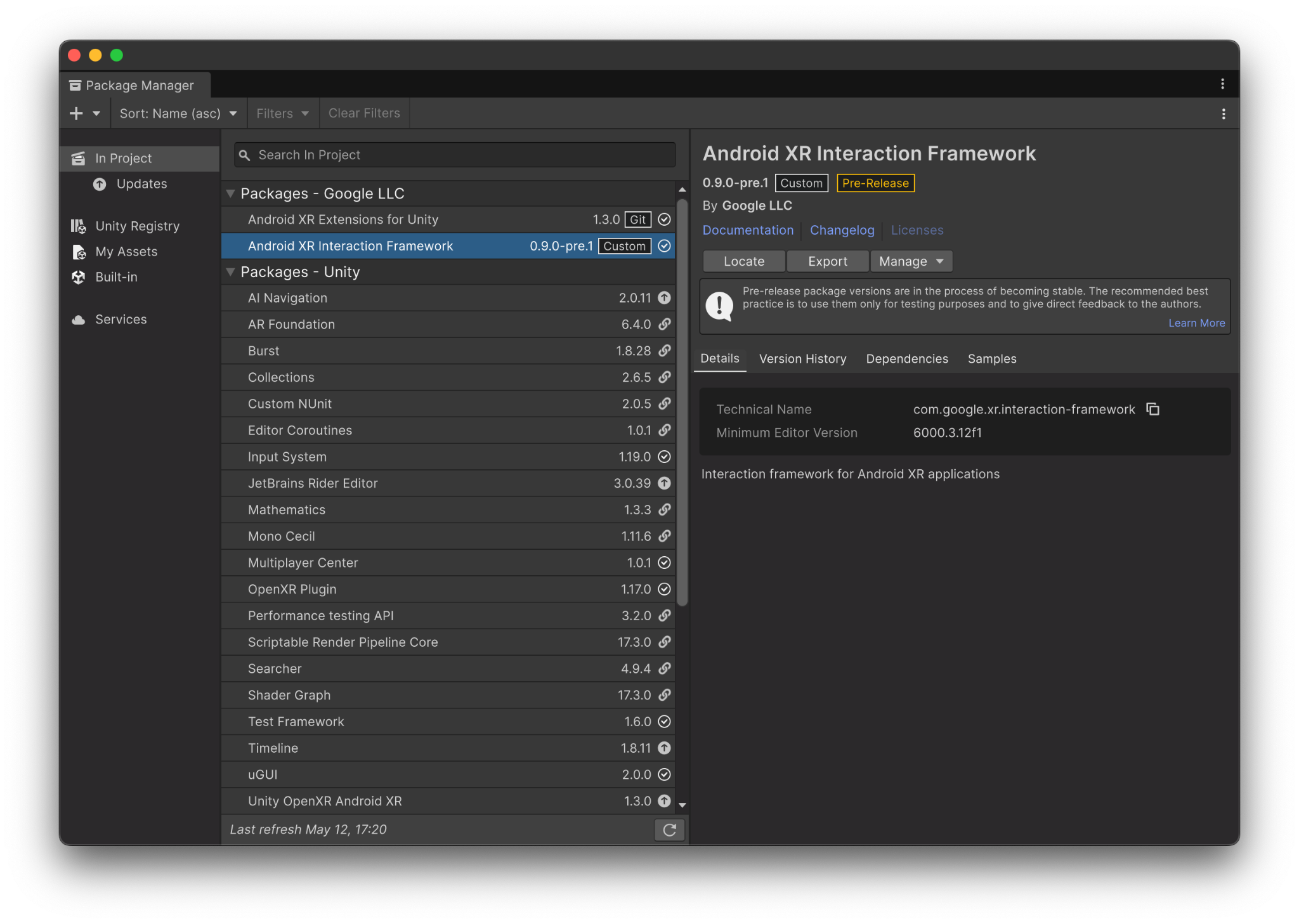Click dependency link icon for Mathematics
The image size is (1299, 924).
click(664, 510)
